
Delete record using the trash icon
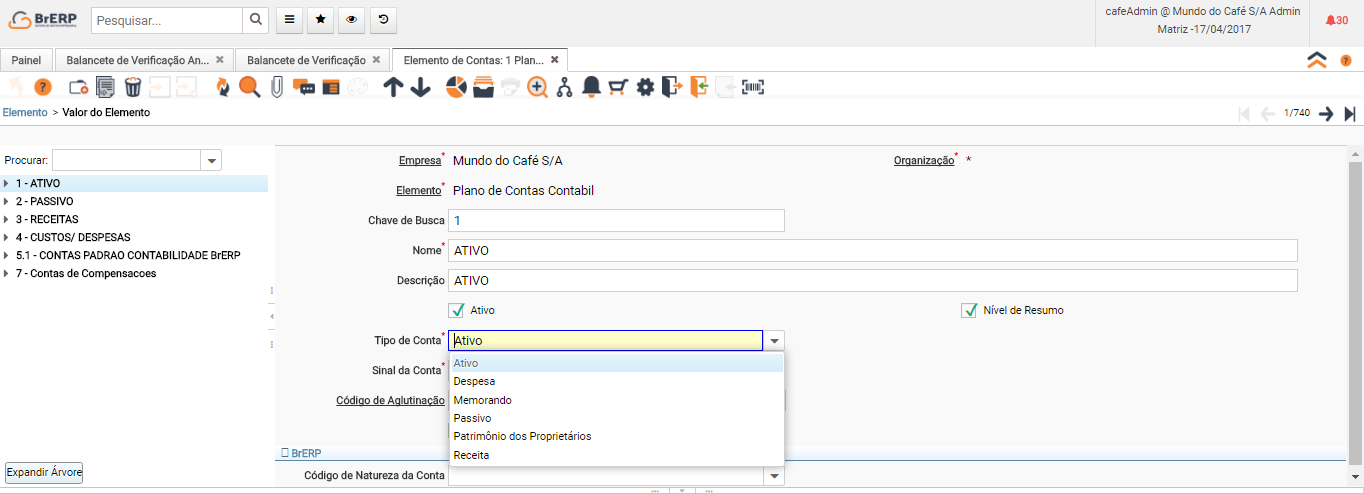click(x=132, y=88)
